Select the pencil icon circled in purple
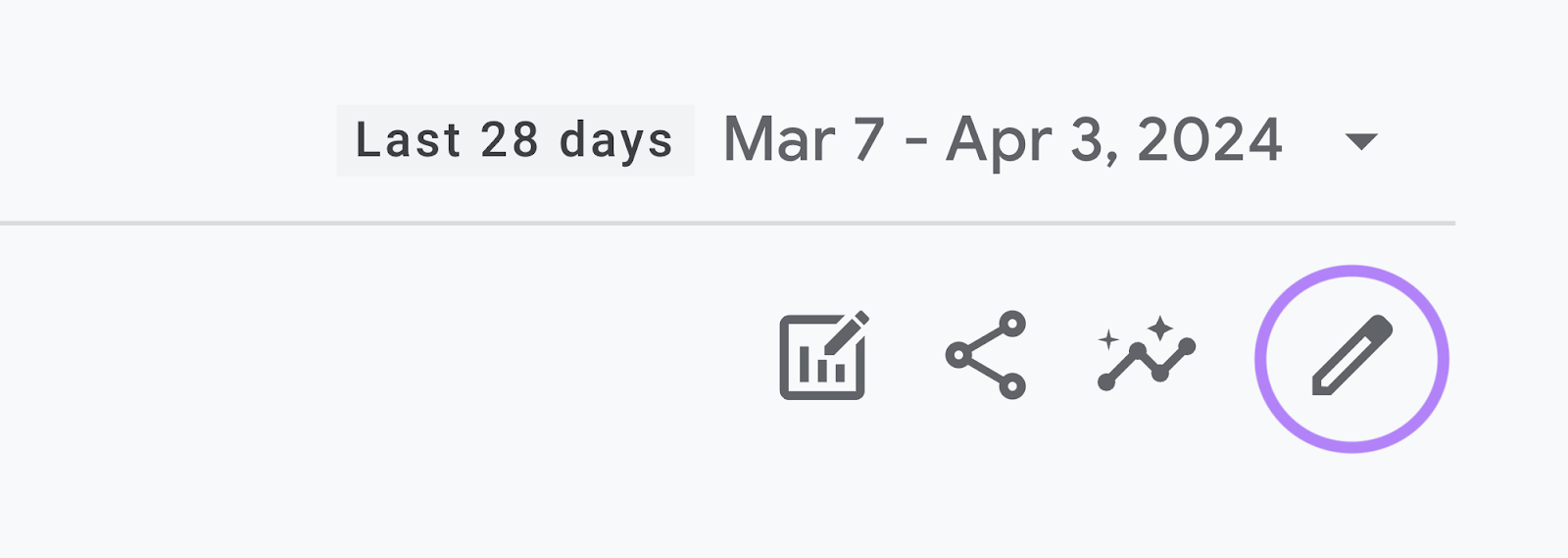The height and width of the screenshot is (558, 1568). 1351,357
